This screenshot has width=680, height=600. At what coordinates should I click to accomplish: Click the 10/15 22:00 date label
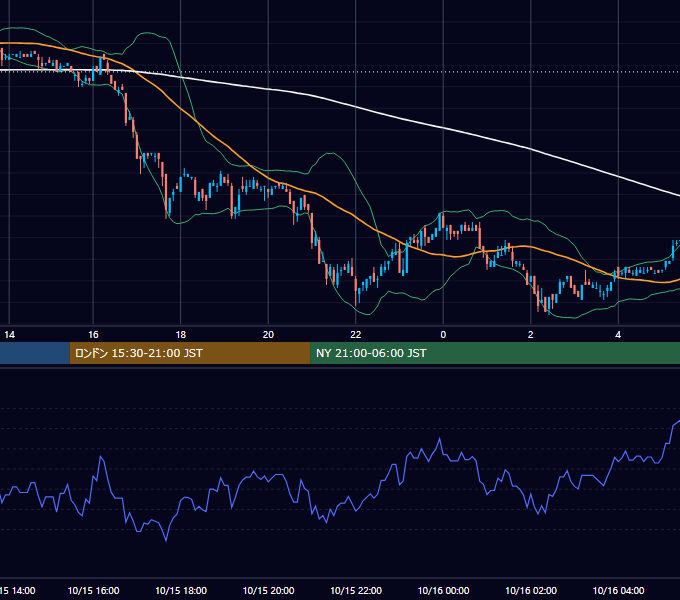coord(356,590)
